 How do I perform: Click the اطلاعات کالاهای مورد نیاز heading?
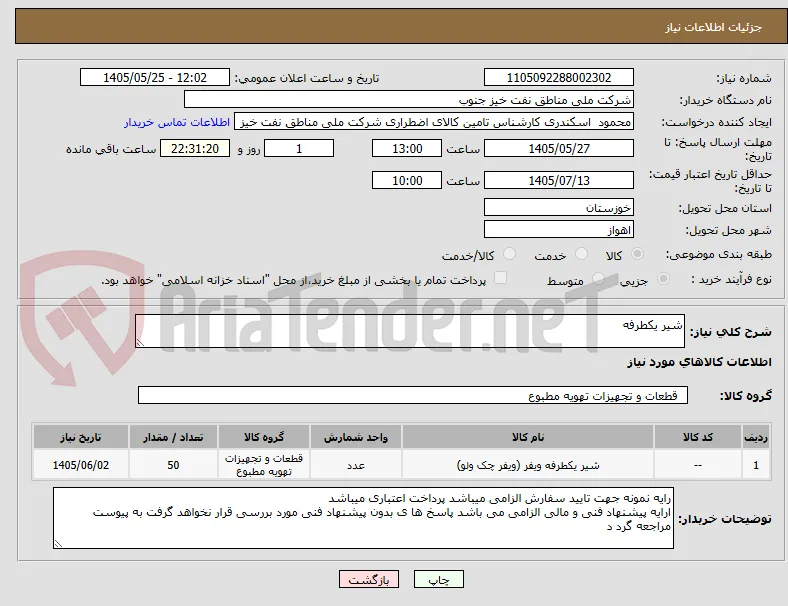[x=699, y=362]
